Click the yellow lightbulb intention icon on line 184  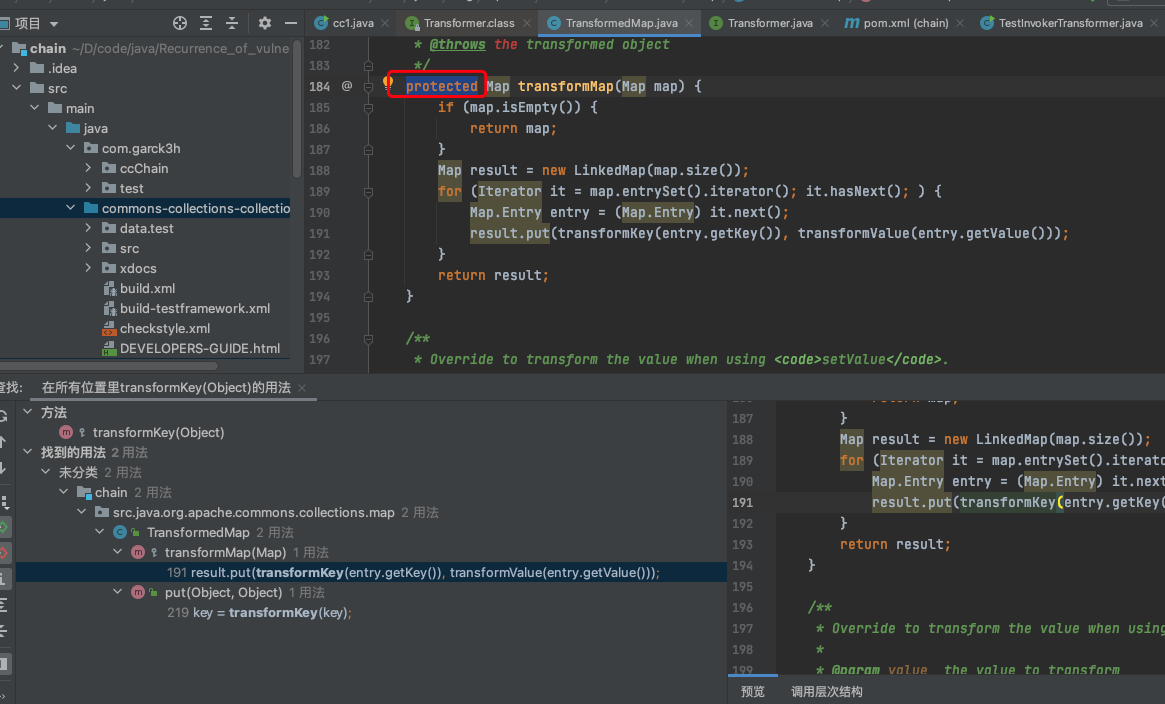388,82
